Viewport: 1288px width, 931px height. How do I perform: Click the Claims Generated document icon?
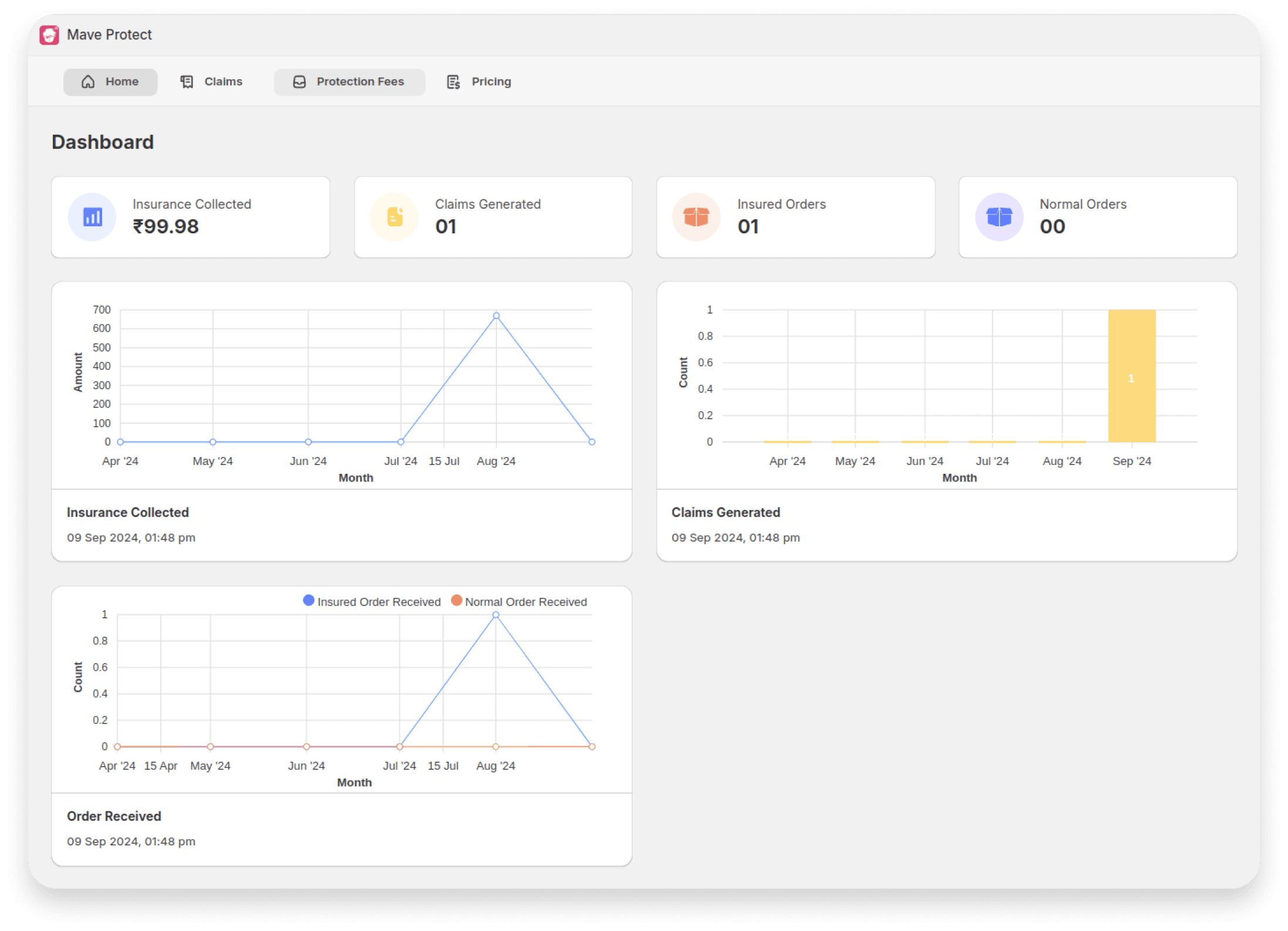tap(395, 217)
